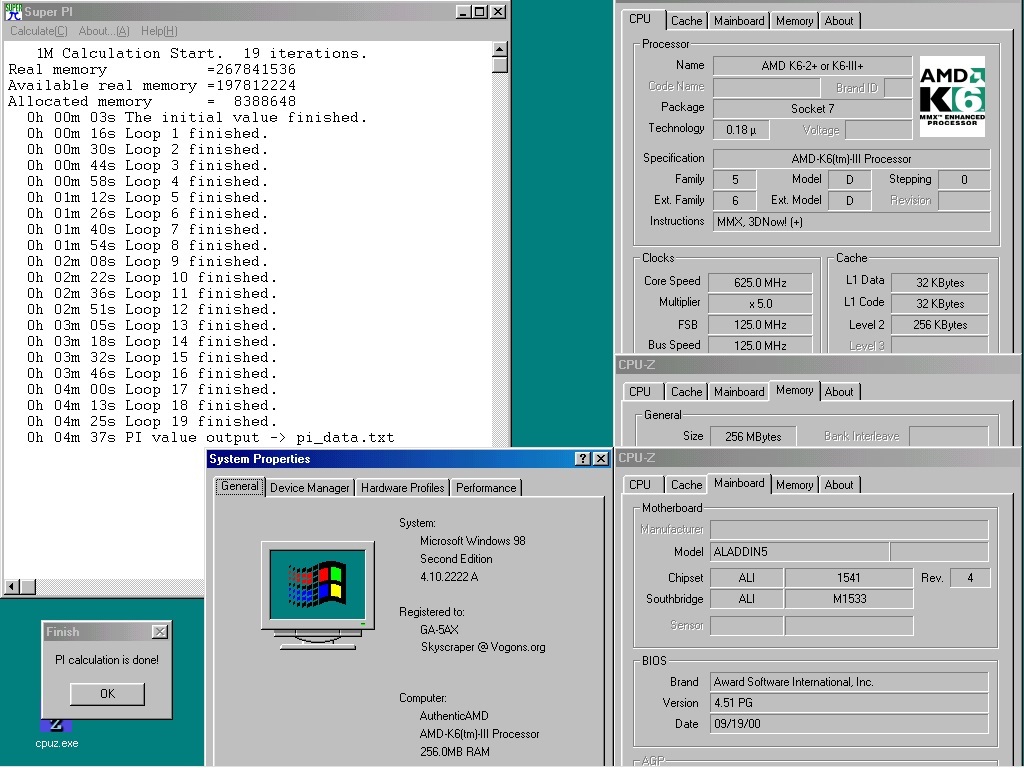Image resolution: width=1024 pixels, height=768 pixels.
Task: Open About tab in top CPU-Z window
Action: (839, 21)
